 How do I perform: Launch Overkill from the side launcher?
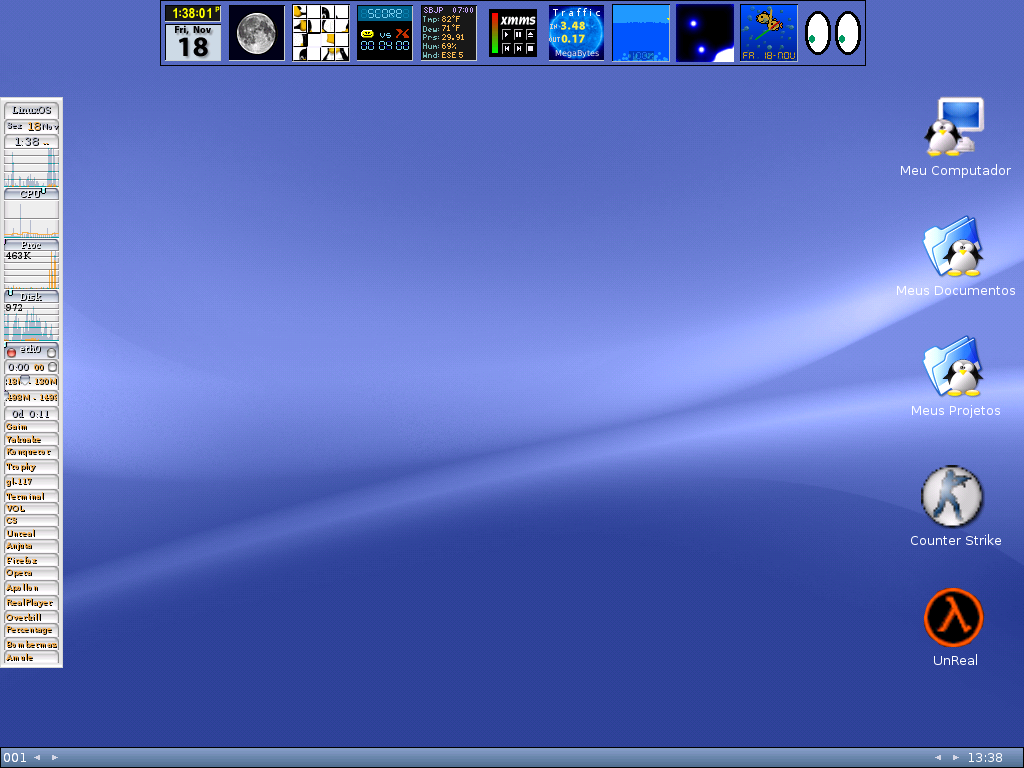coord(31,617)
